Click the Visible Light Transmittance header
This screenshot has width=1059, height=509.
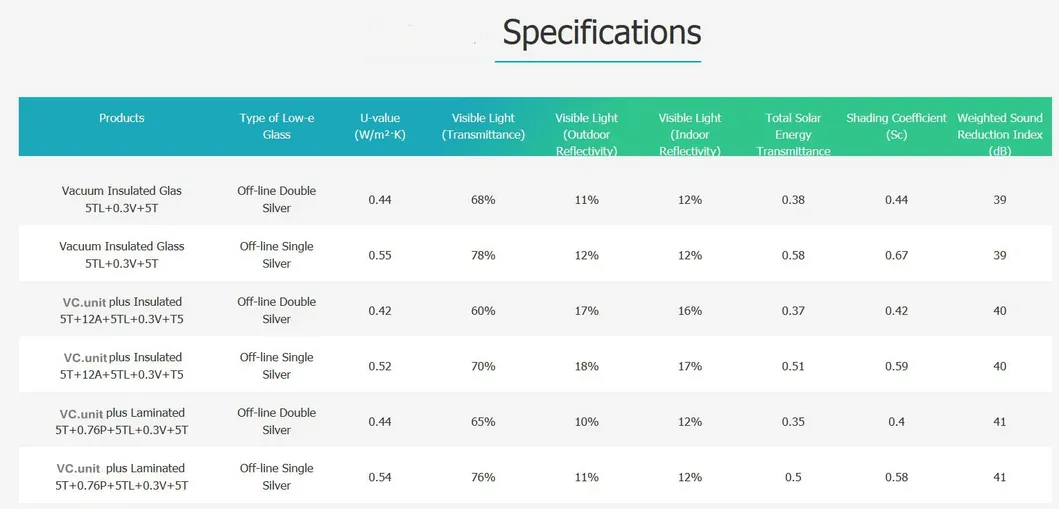pos(483,126)
